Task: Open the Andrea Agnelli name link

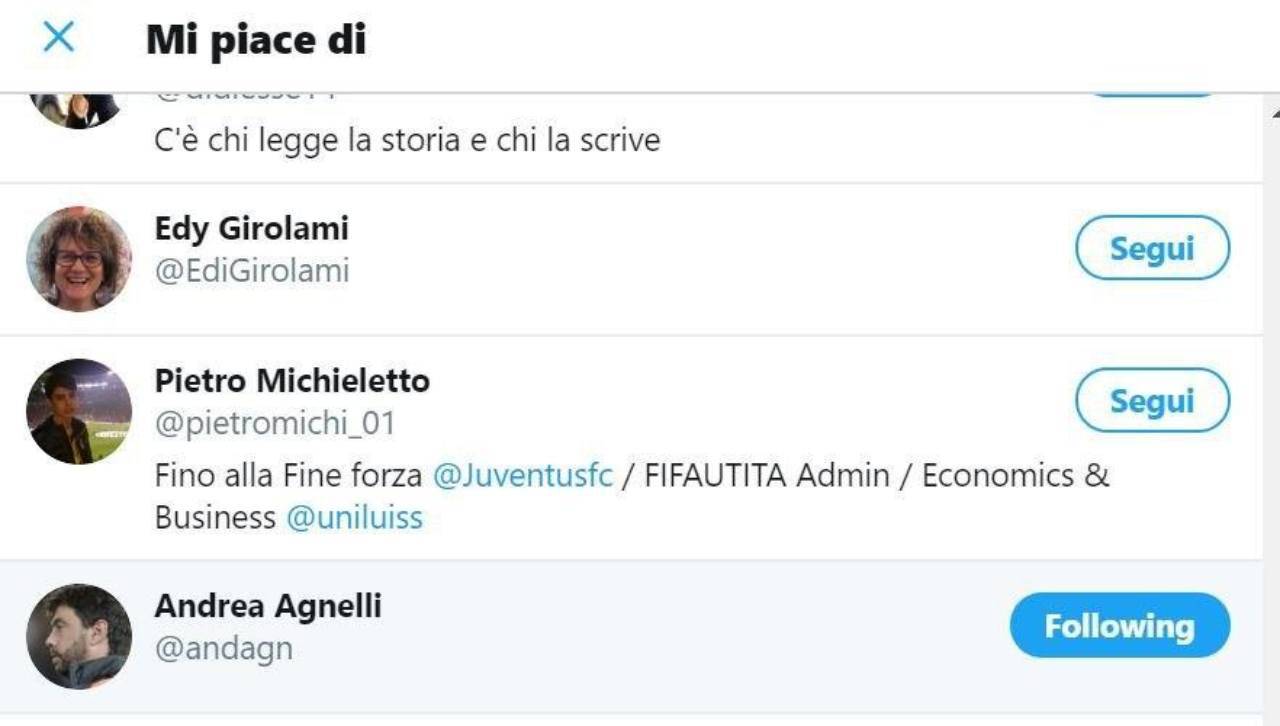Action: (x=268, y=606)
